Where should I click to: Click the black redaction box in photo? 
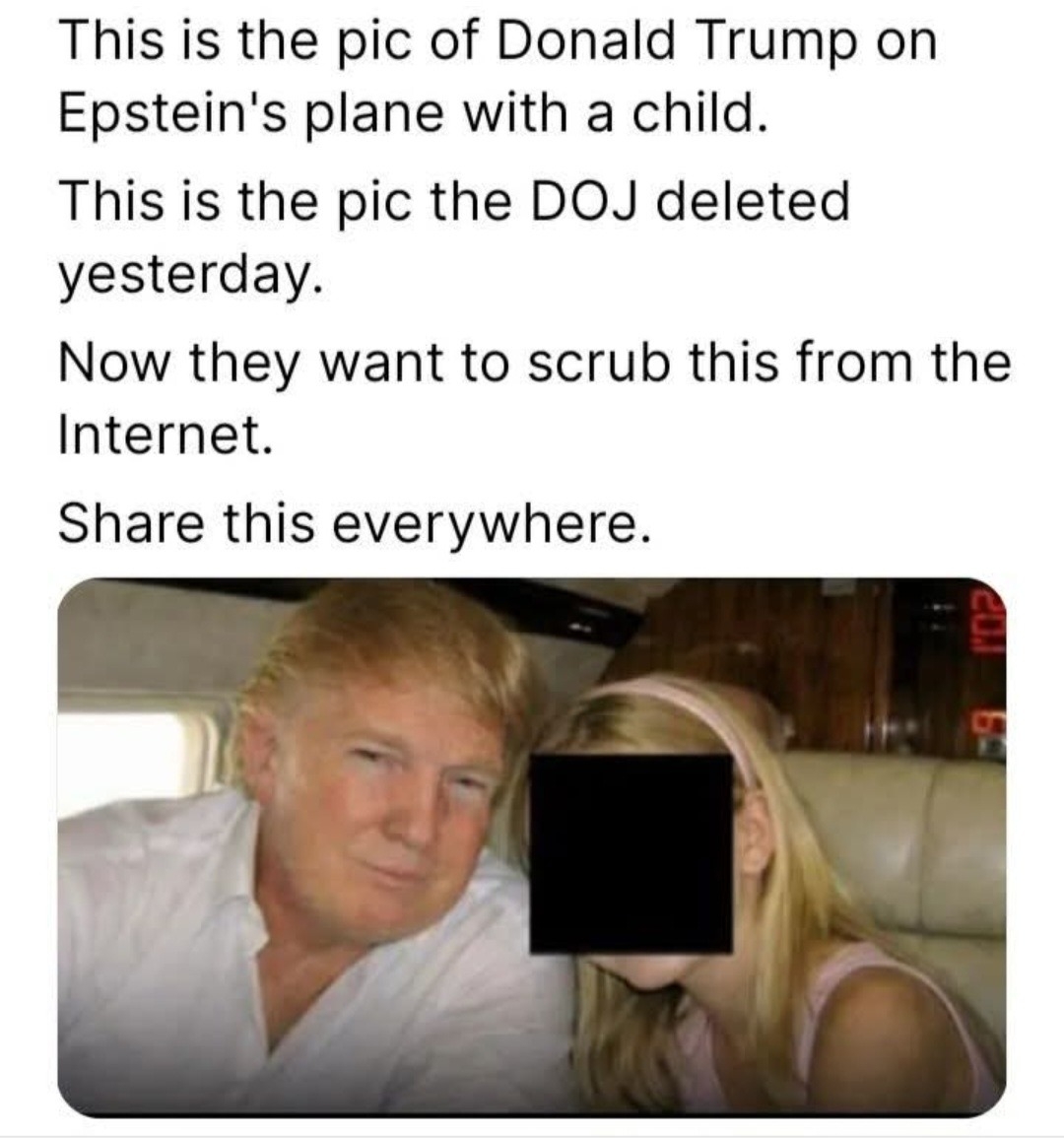tap(632, 853)
